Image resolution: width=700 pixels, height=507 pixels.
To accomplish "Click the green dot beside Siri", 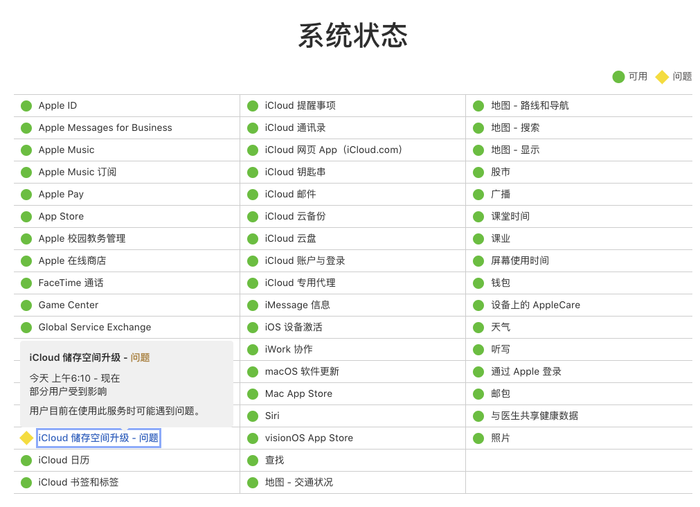I will tap(253, 416).
